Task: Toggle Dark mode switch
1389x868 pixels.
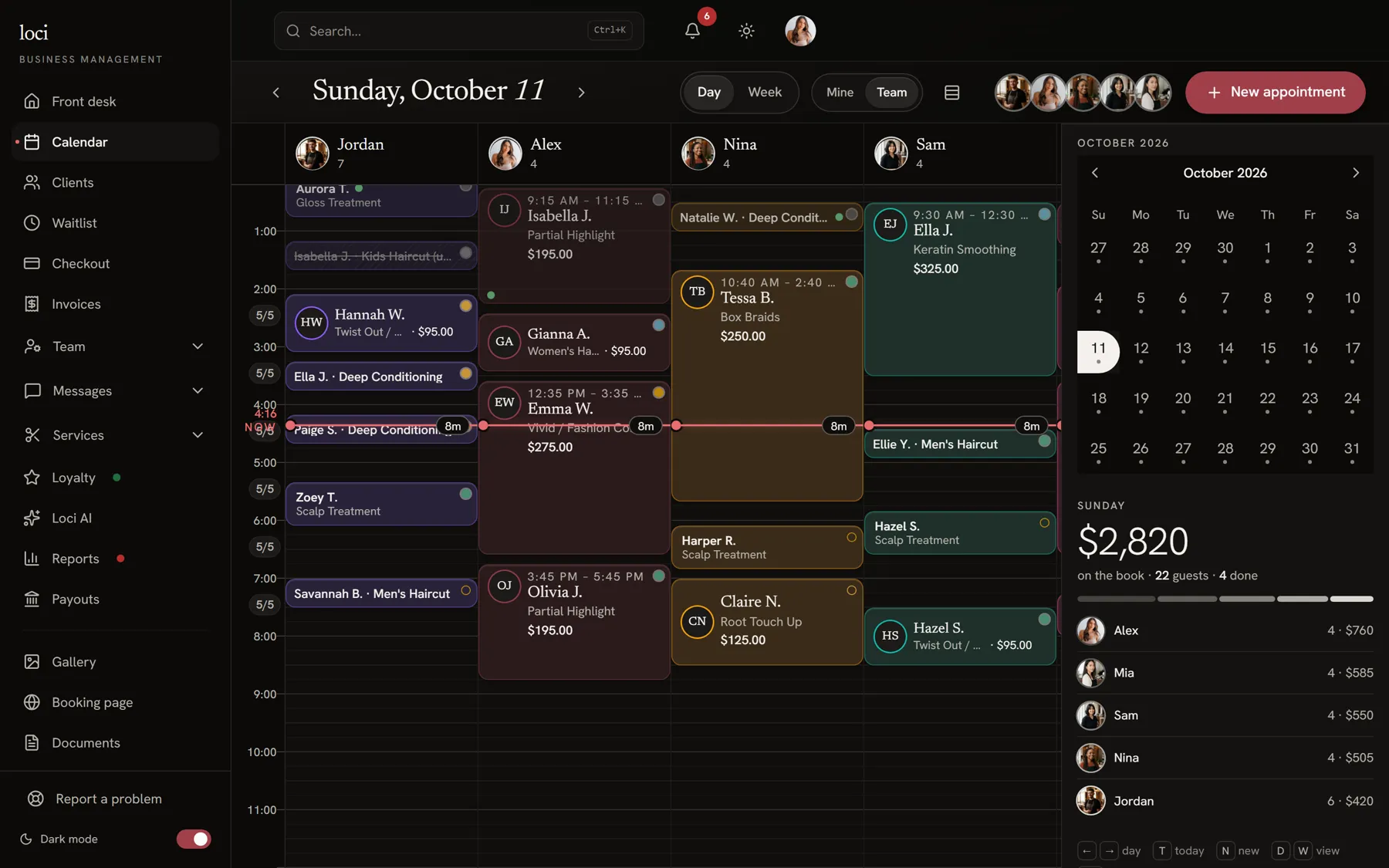Action: tap(194, 839)
